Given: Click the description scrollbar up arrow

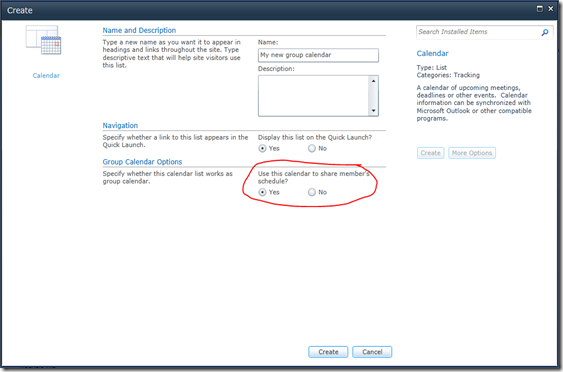Looking at the screenshot, I should (373, 81).
